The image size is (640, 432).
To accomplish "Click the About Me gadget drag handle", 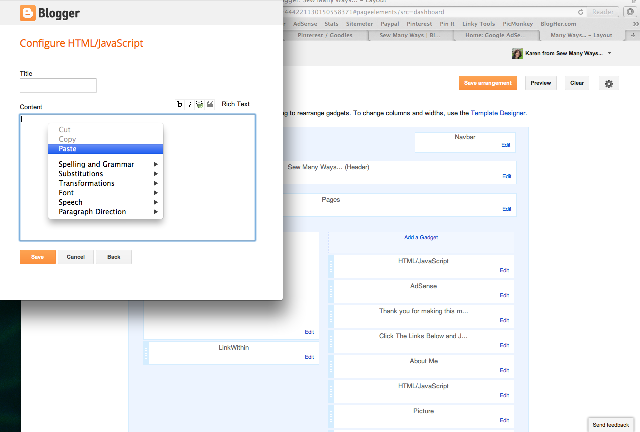I will (x=331, y=367).
